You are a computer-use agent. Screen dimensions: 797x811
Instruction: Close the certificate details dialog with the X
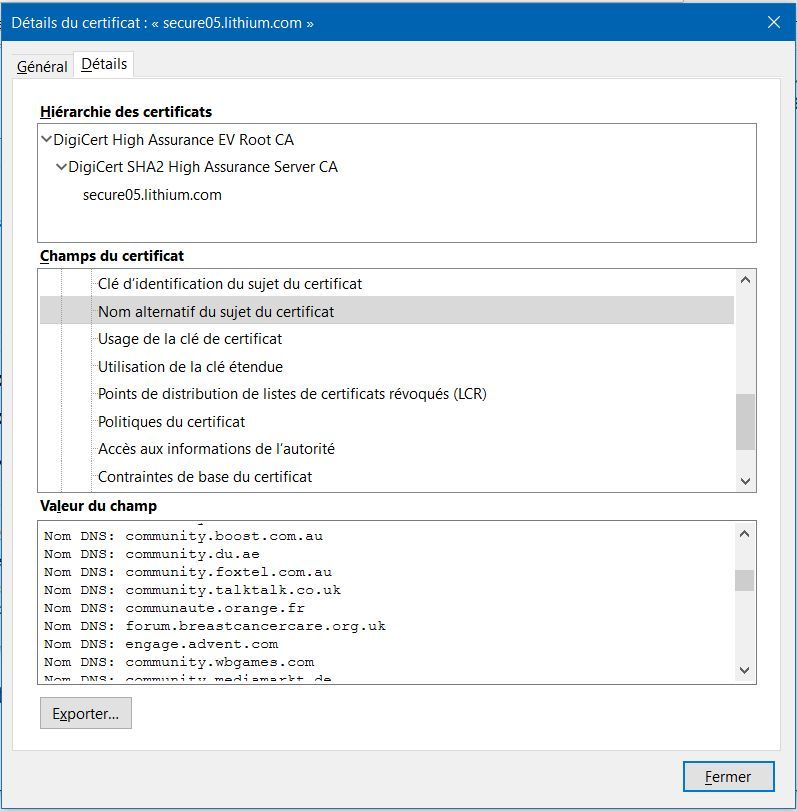tap(774, 22)
